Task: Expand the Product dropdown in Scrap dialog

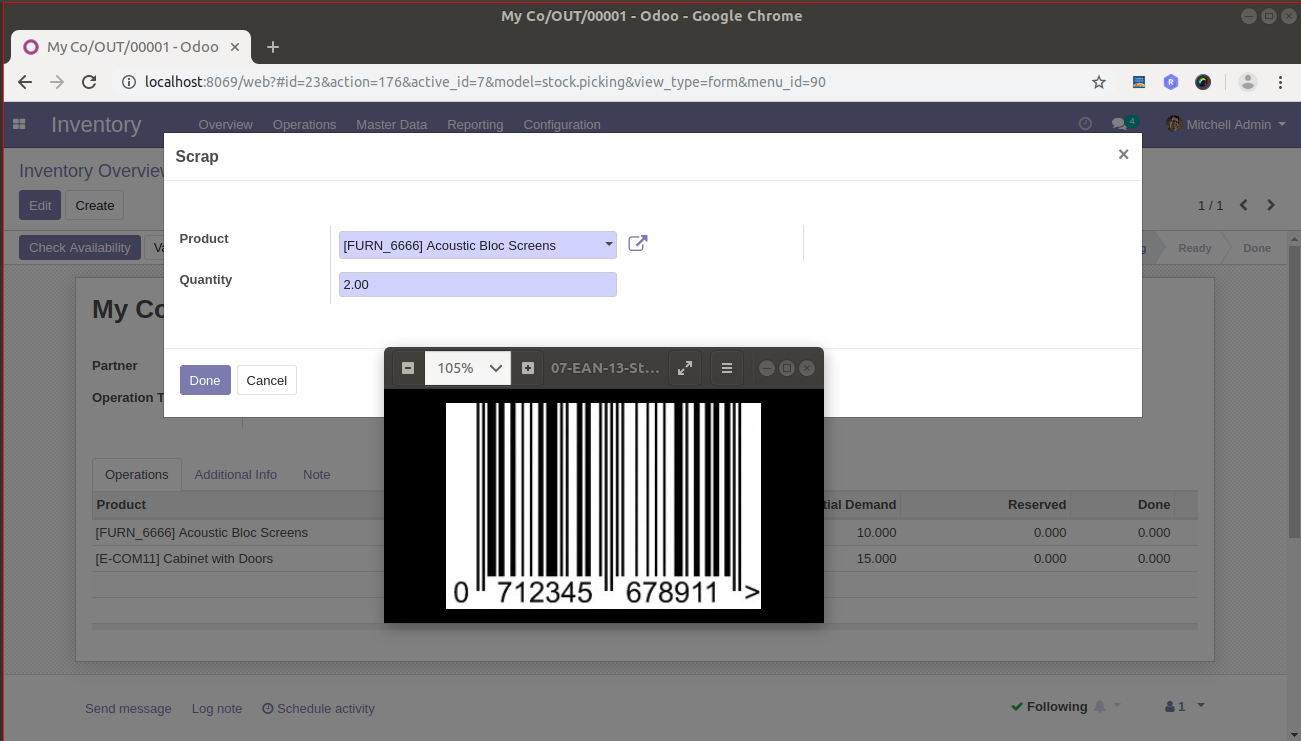Action: (x=609, y=245)
